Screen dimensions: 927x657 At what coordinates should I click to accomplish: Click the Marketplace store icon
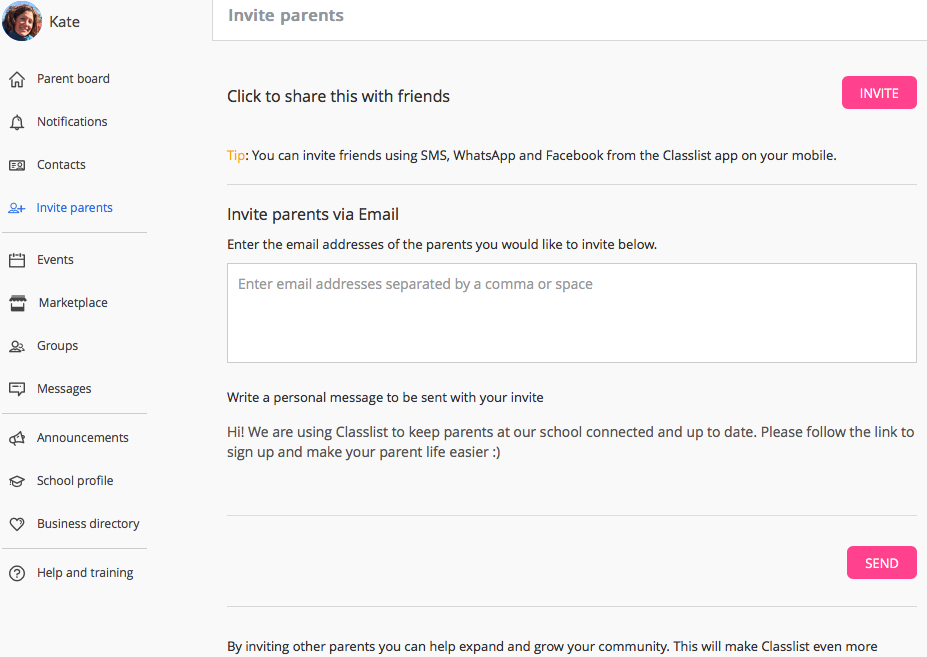pos(18,303)
